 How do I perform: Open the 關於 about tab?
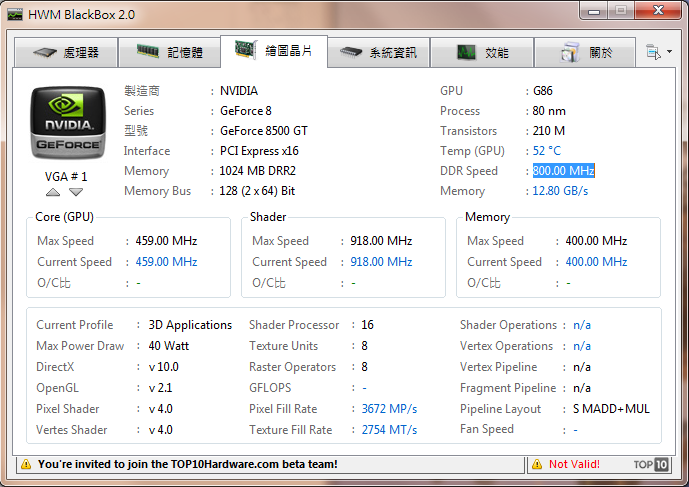585,53
